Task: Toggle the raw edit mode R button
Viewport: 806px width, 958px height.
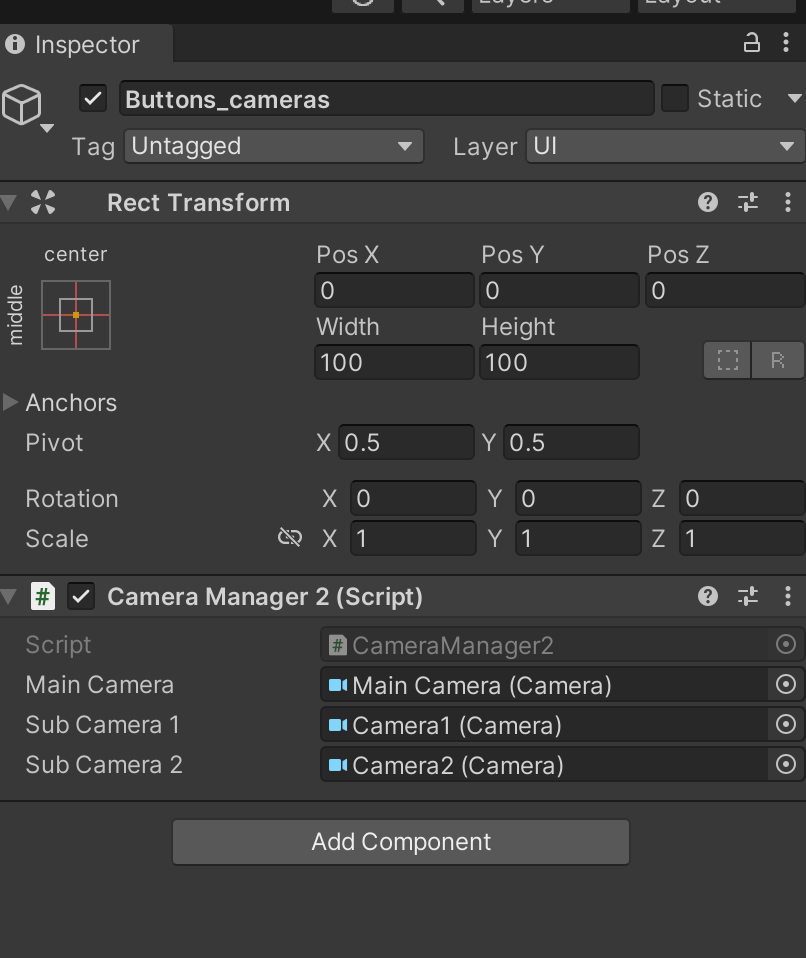Action: (x=778, y=361)
